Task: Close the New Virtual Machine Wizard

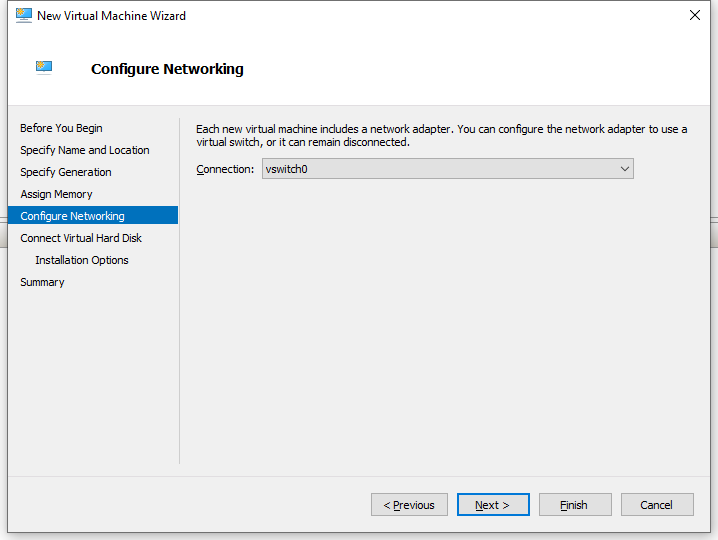Action: click(x=695, y=15)
